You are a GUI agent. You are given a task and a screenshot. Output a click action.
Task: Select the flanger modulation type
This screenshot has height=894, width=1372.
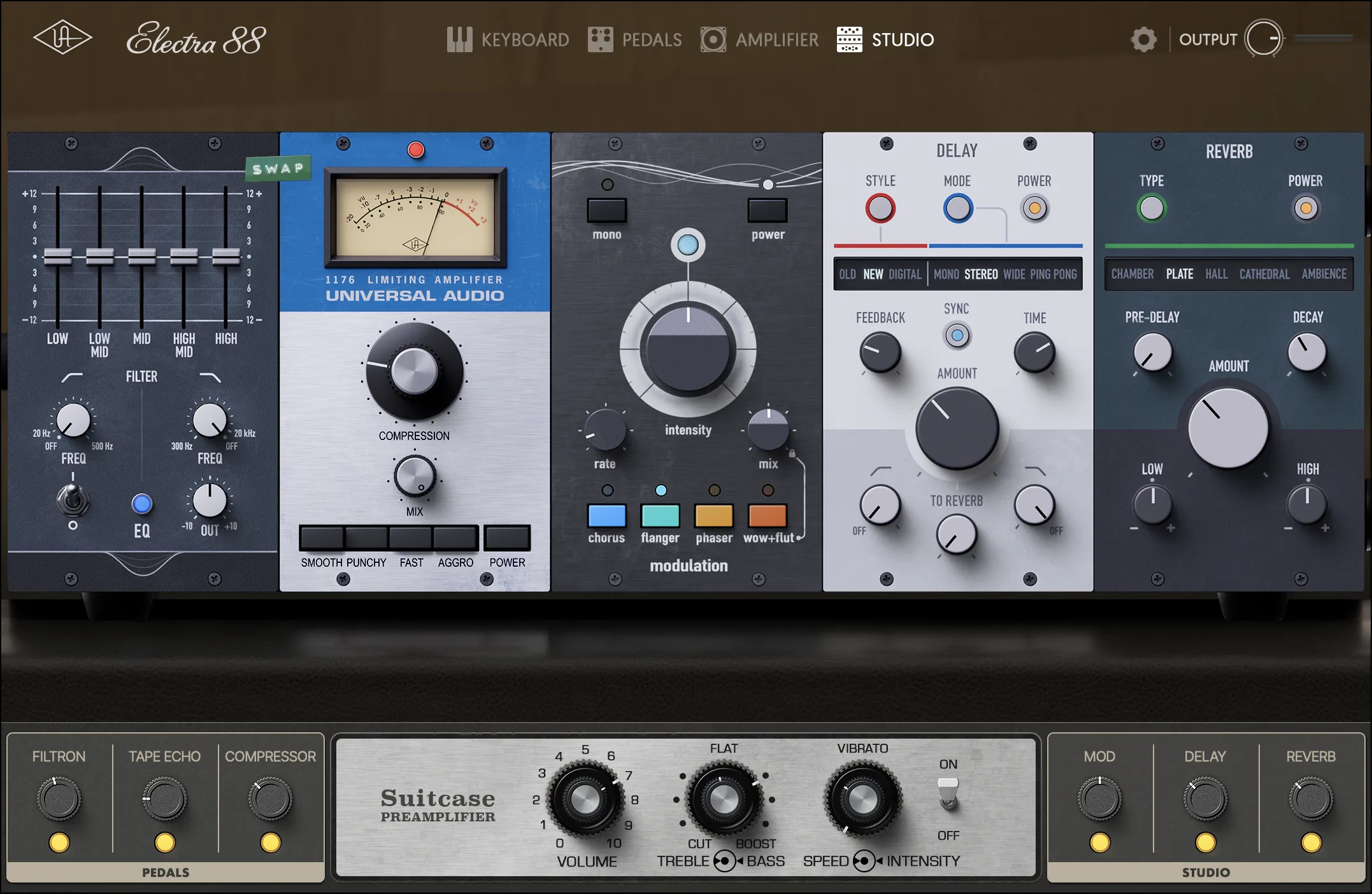point(660,517)
